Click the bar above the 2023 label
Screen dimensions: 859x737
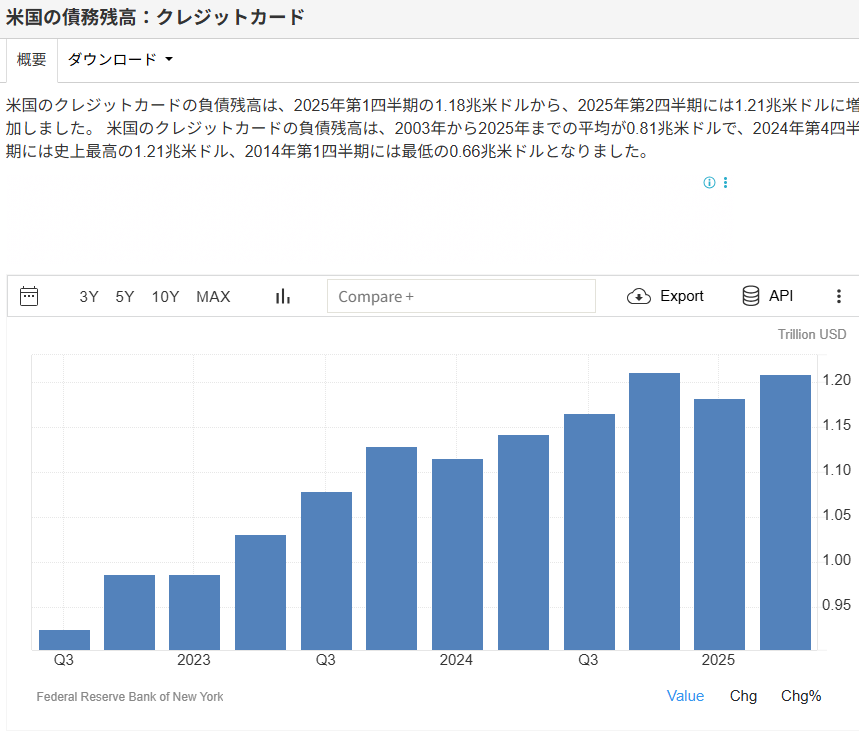(194, 613)
